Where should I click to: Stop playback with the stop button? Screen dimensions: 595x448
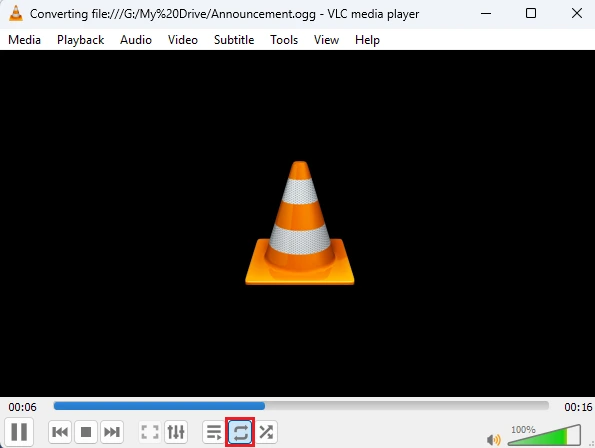[86, 432]
